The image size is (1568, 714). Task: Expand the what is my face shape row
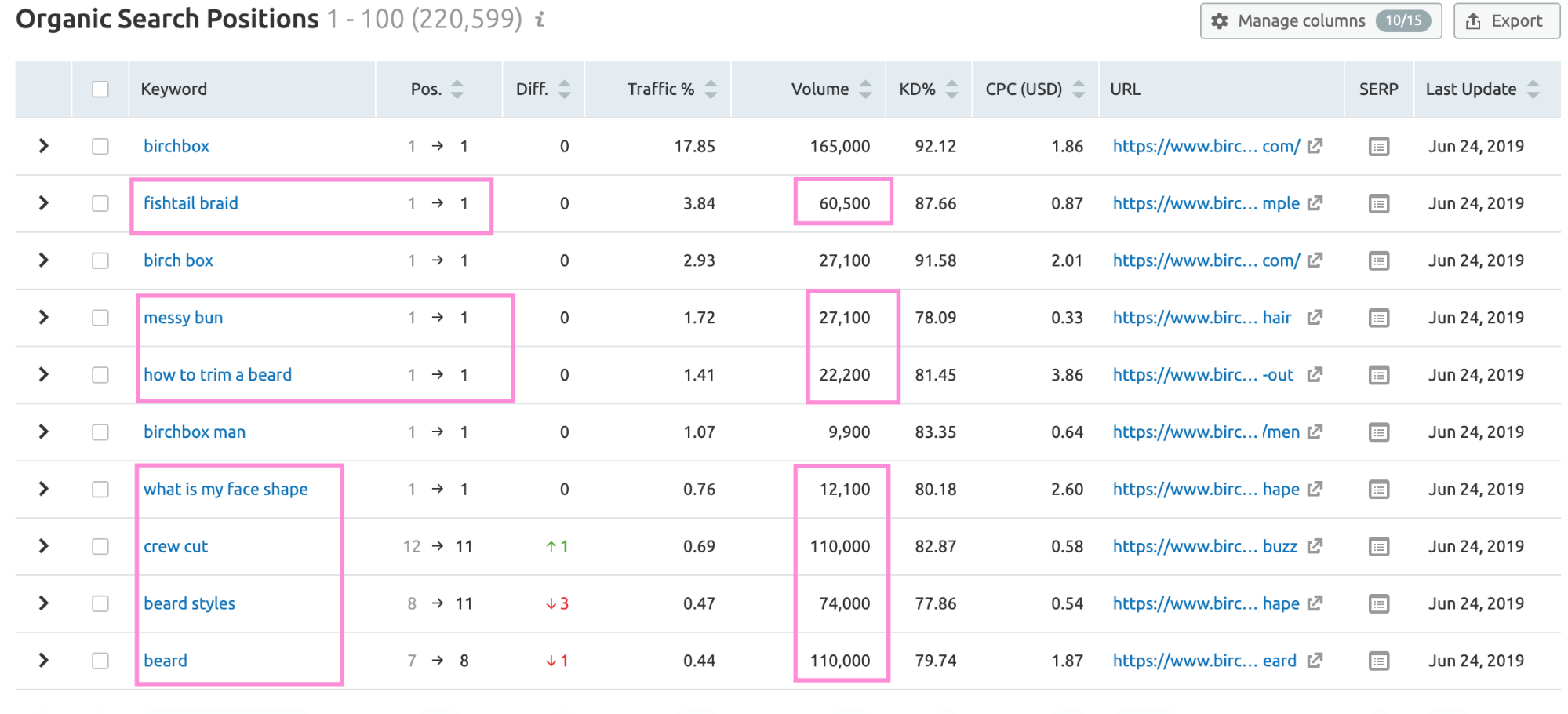[44, 489]
